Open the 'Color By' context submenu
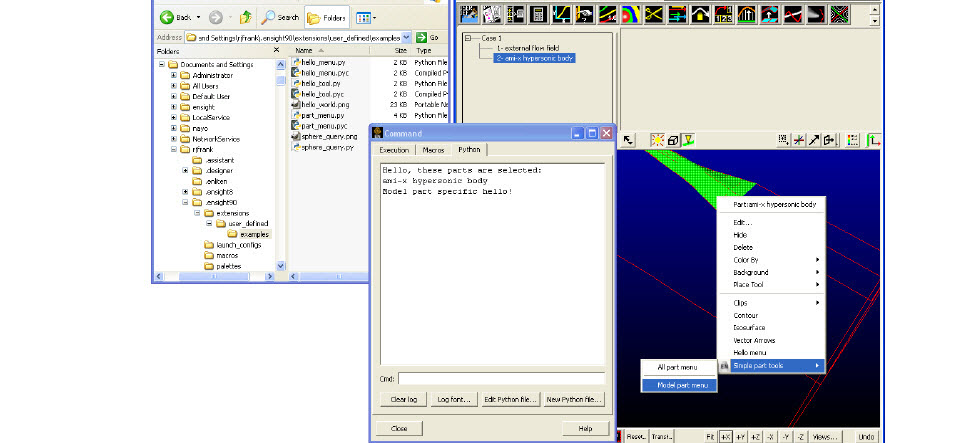Image resolution: width=960 pixels, height=443 pixels. pyautogui.click(x=771, y=260)
